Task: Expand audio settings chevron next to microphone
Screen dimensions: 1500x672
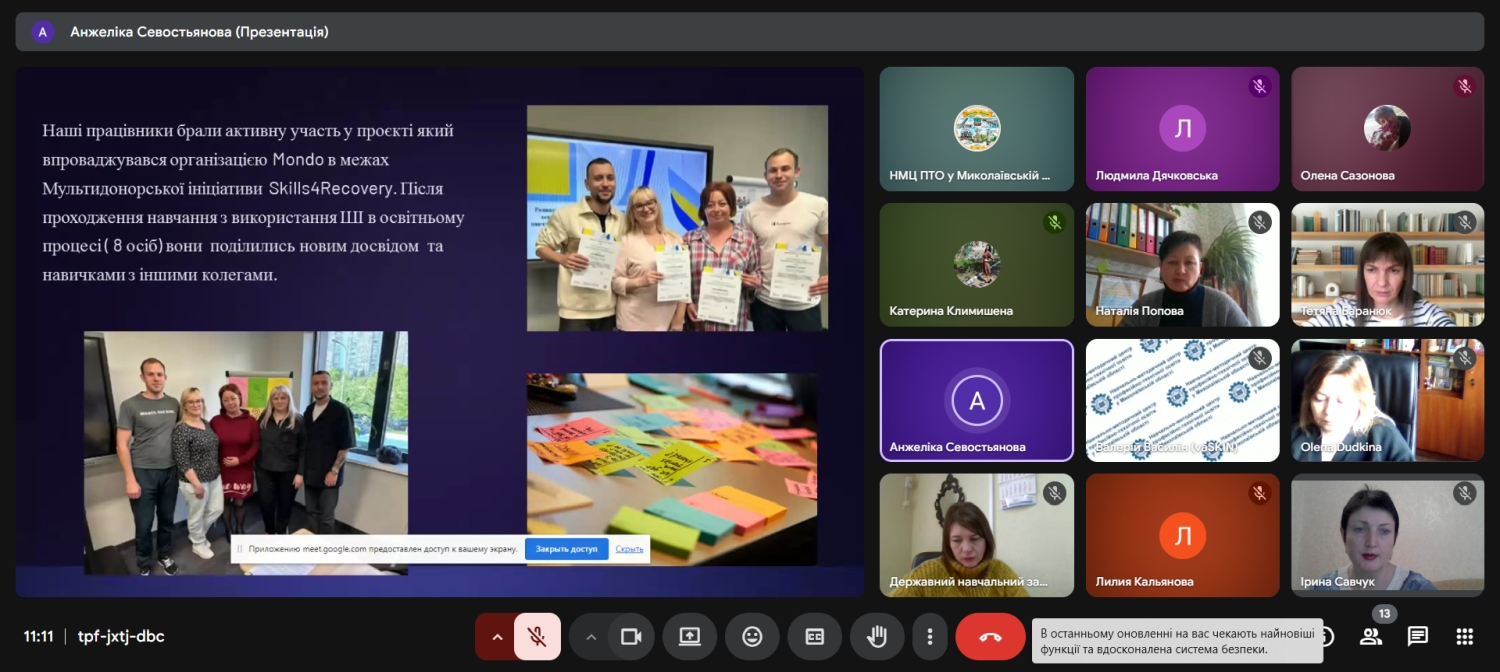Action: (x=495, y=637)
